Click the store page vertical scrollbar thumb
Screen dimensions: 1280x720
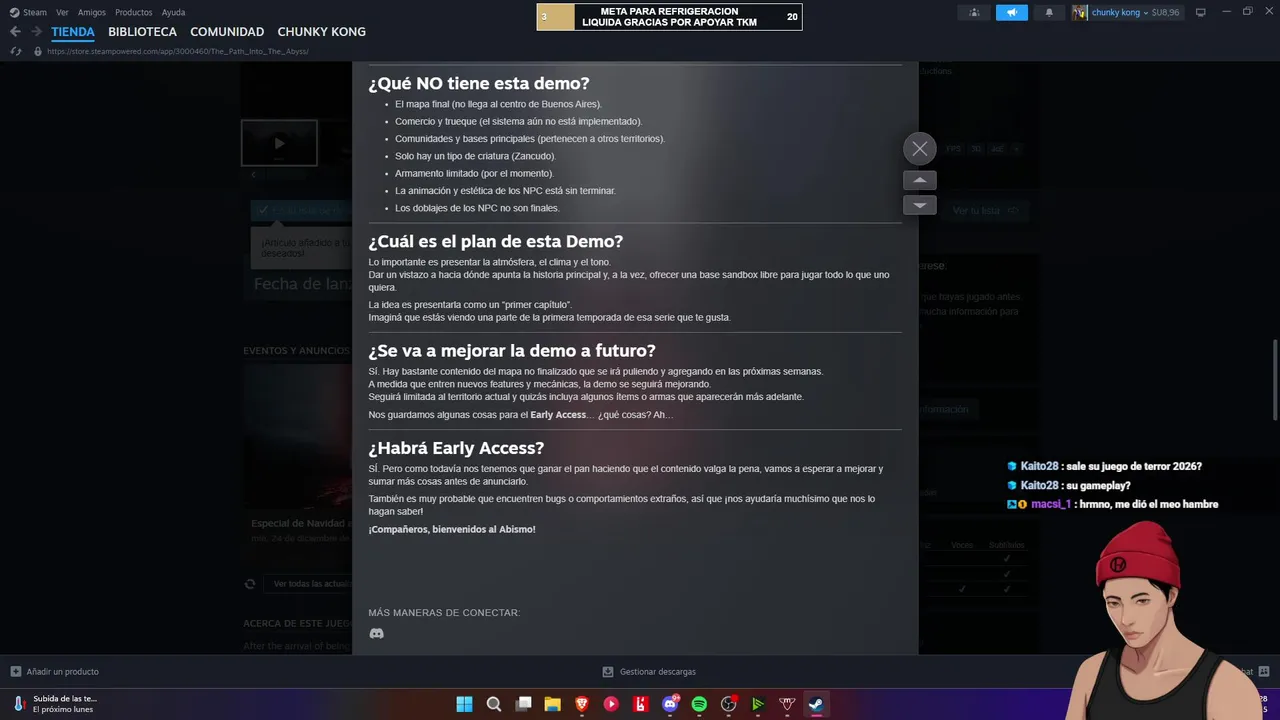1275,380
